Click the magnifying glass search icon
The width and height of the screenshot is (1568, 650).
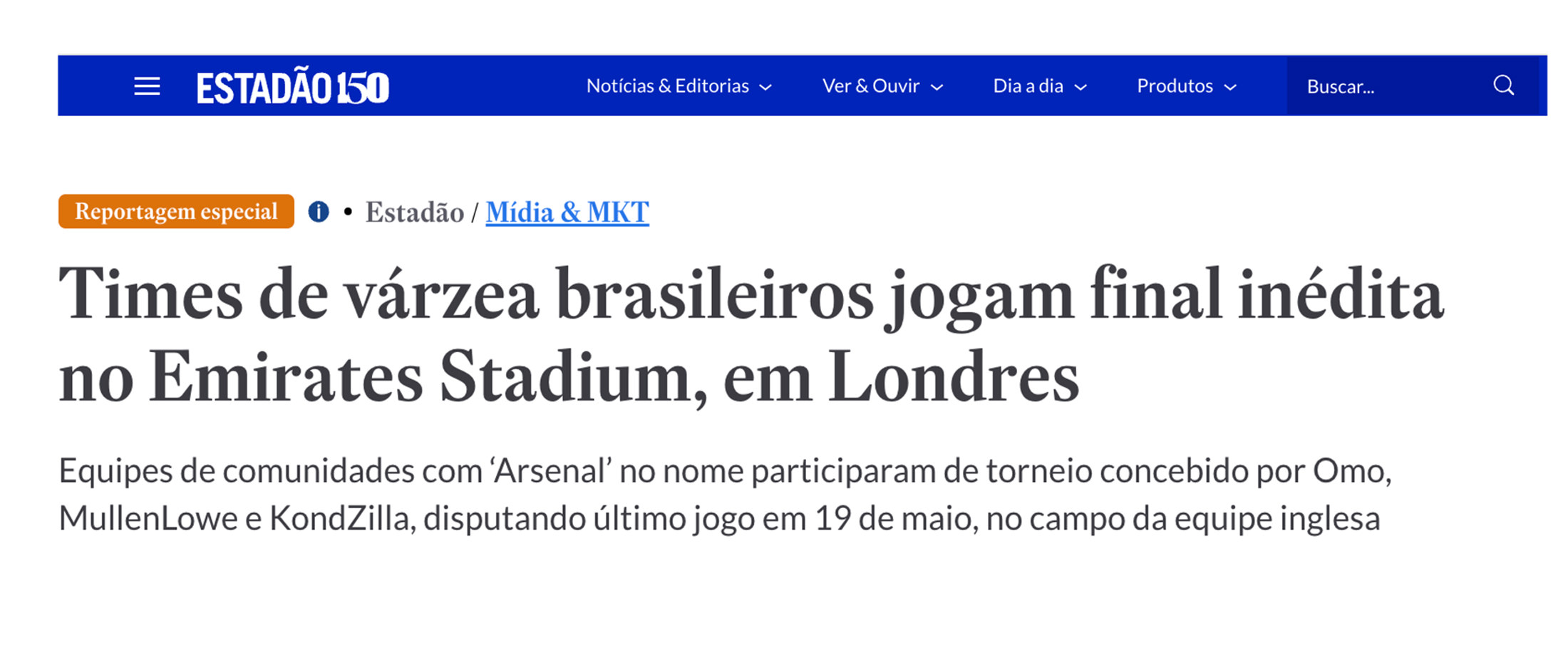(1503, 86)
